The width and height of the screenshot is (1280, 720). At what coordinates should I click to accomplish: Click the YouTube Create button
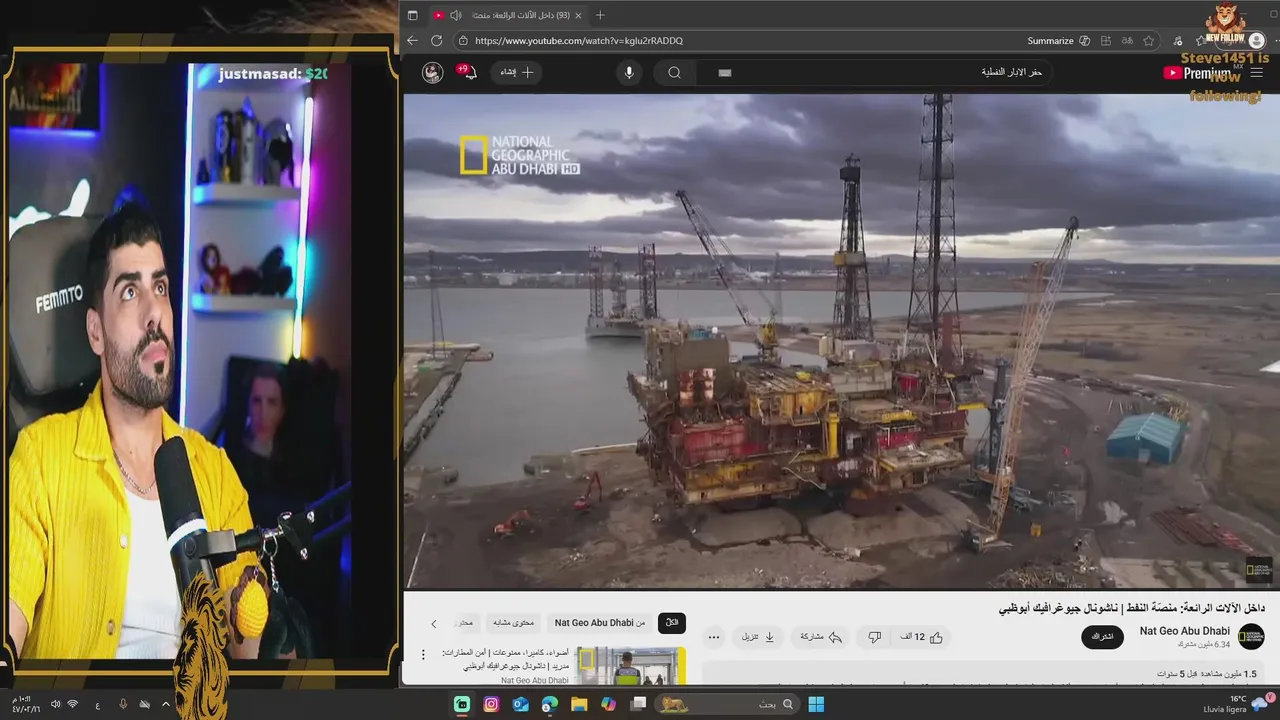[x=516, y=72]
